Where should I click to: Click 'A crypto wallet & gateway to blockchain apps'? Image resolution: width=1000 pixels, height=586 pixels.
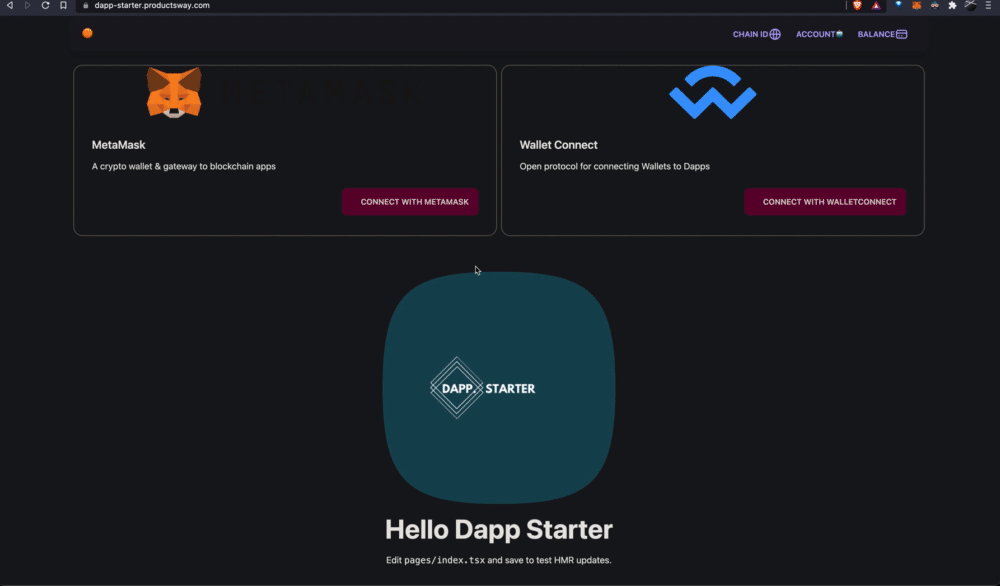pyautogui.click(x=184, y=166)
